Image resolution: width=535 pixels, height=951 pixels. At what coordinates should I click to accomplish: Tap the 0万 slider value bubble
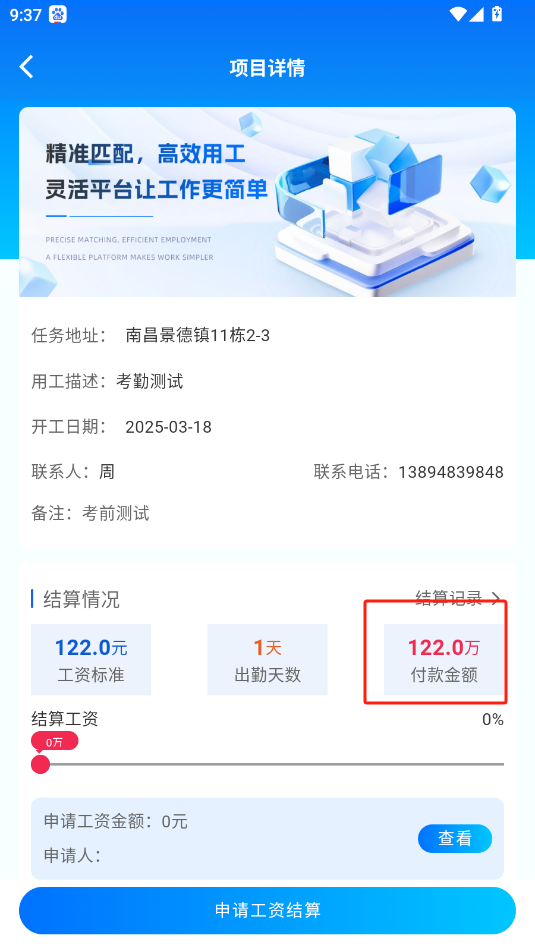[55, 741]
